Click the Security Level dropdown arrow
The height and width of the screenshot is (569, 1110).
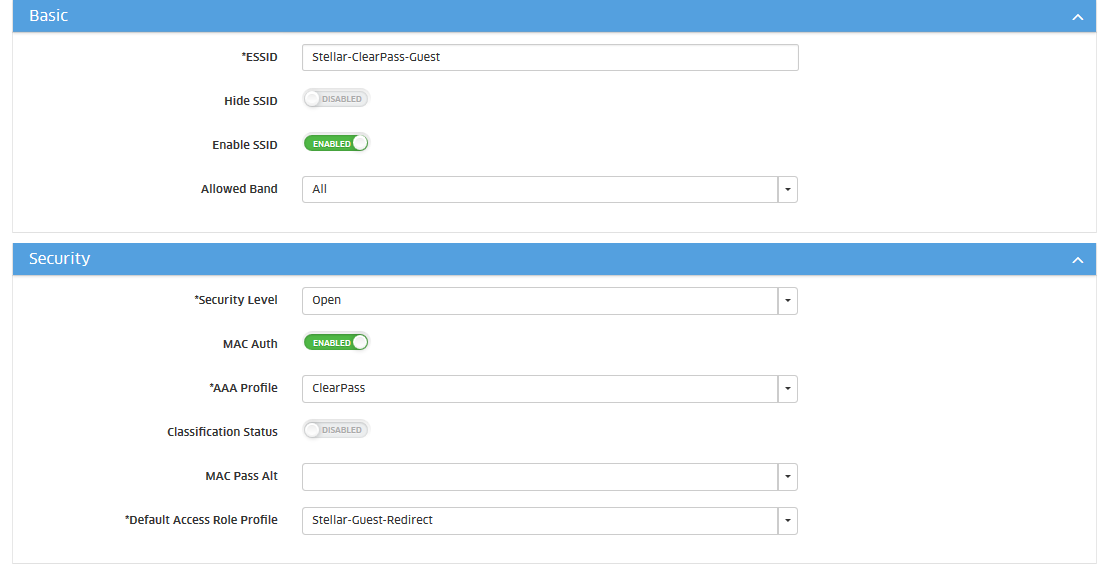pos(787,300)
